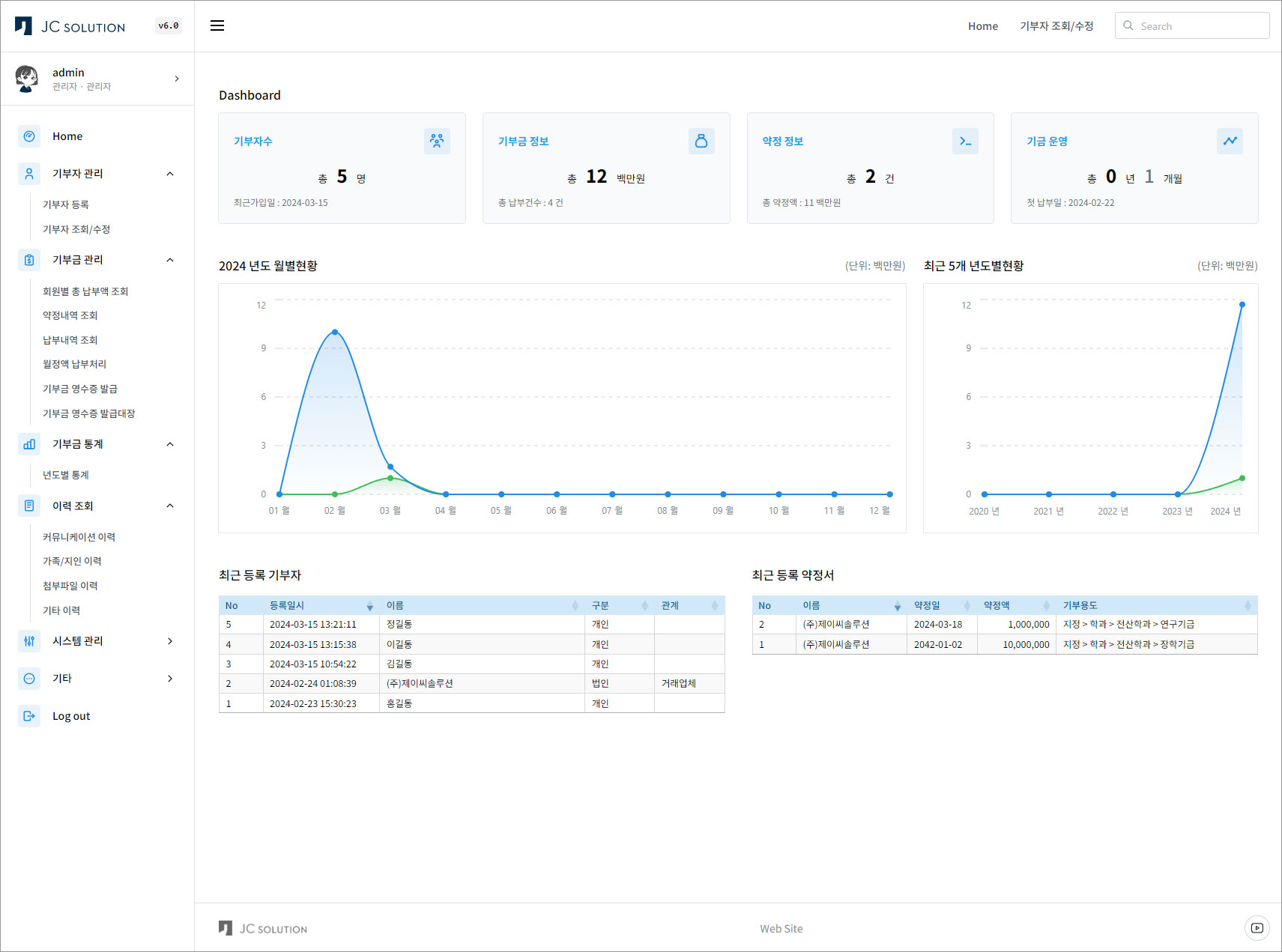This screenshot has height=952, width=1282.
Task: Click the donation info money bag icon
Action: click(x=701, y=141)
